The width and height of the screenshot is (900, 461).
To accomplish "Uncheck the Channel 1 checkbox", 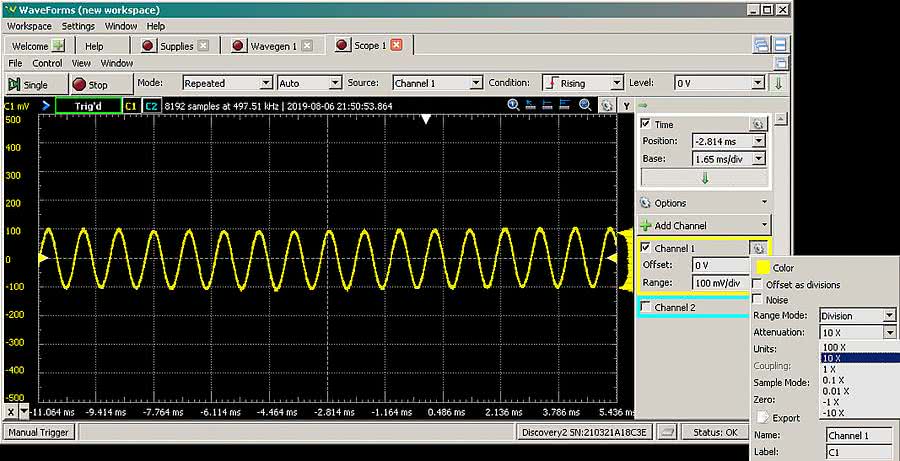I will pos(646,248).
